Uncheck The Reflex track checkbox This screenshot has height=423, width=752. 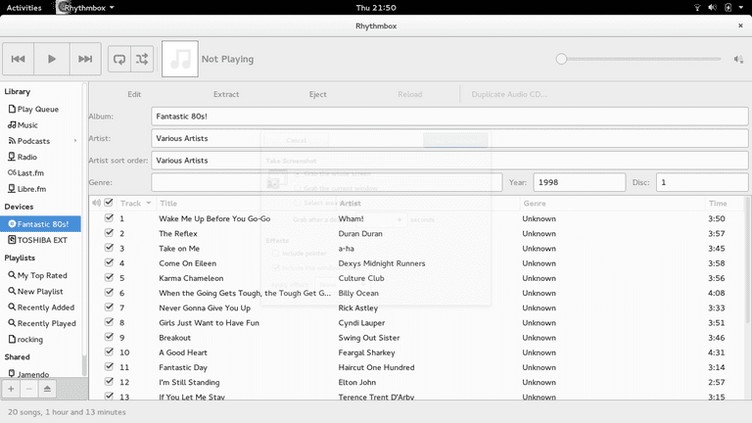tap(109, 233)
